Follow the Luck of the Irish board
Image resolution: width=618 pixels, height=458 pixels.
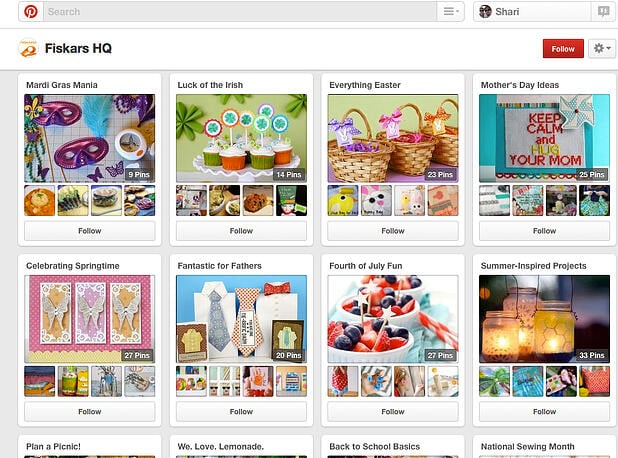tap(241, 231)
